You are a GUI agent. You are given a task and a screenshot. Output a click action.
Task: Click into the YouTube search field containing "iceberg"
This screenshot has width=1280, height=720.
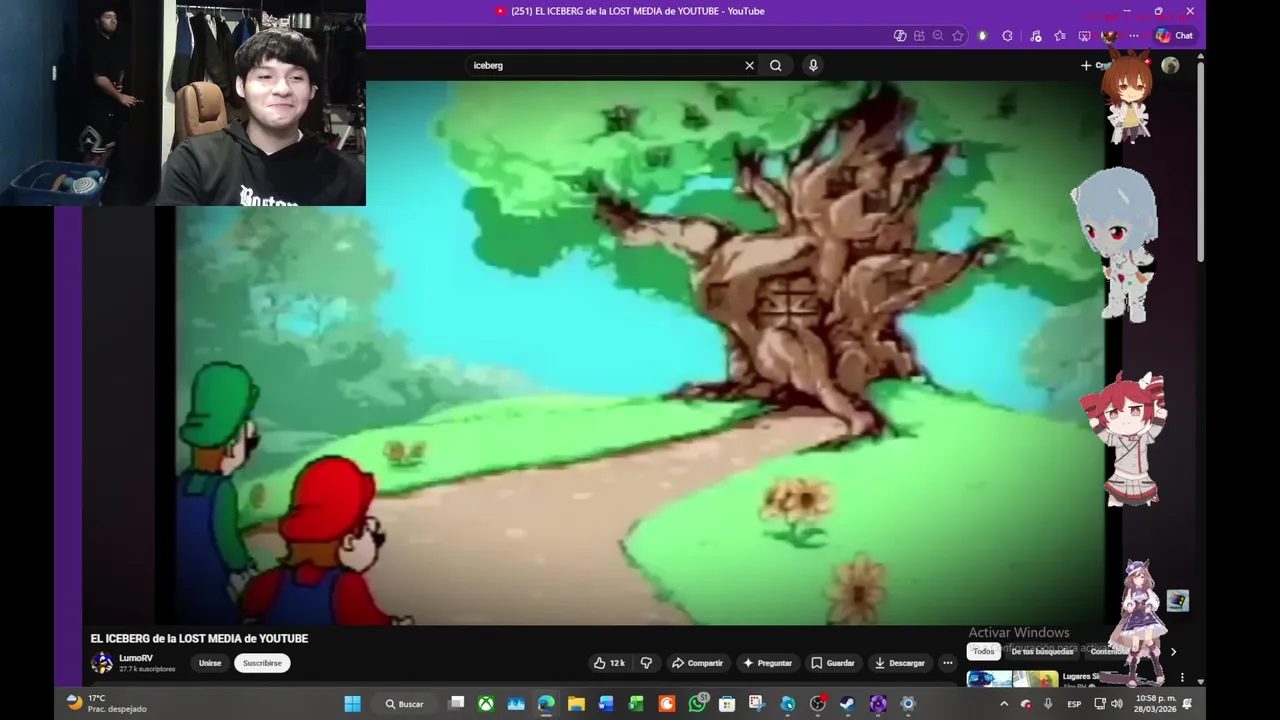[x=603, y=65]
